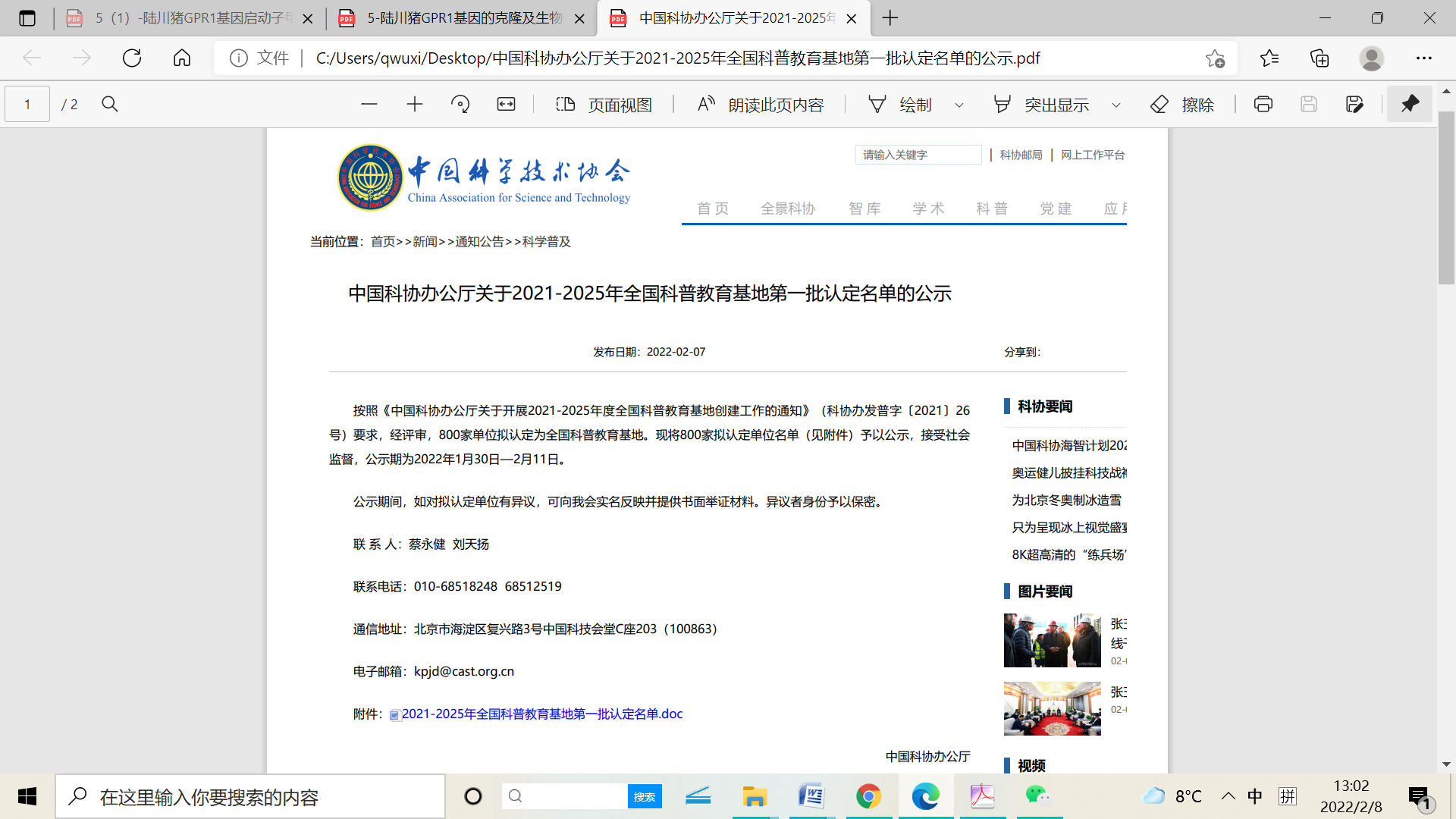Image resolution: width=1456 pixels, height=819 pixels.
Task: Open the Windows Start menu
Action: [27, 796]
